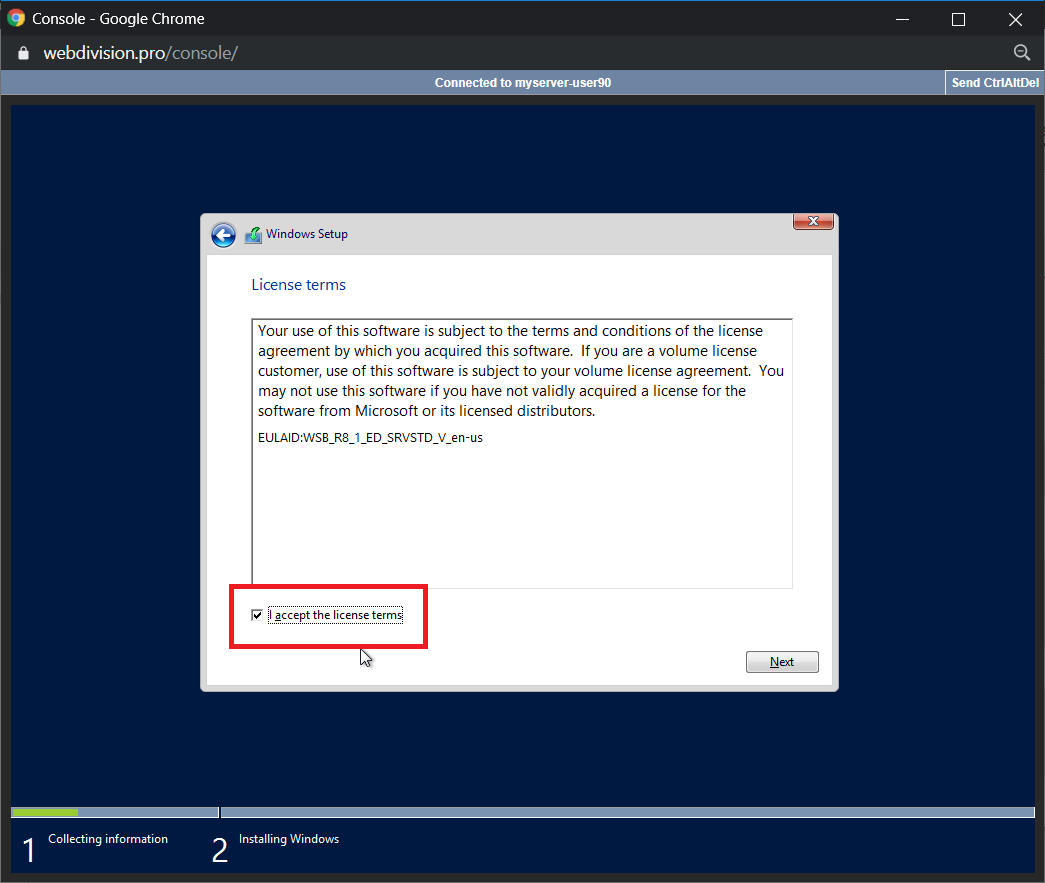Click the blue back arrow in Windows Setup
Viewport: 1045px width, 883px height.
tap(223, 235)
